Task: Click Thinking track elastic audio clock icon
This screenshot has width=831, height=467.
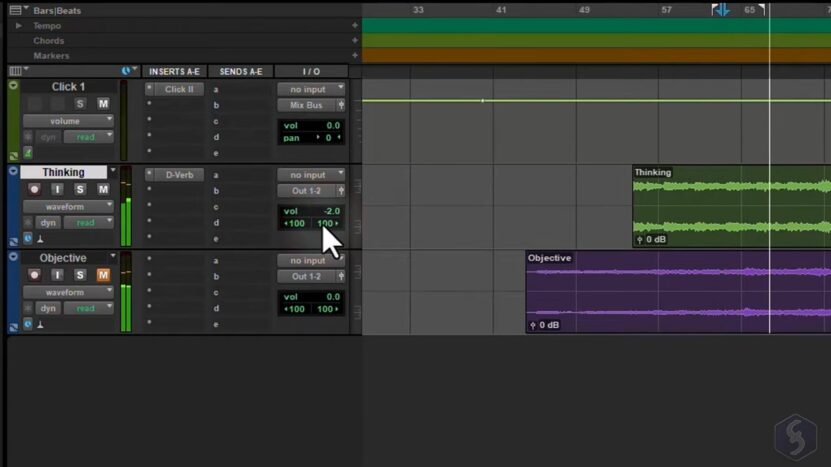Action: pyautogui.click(x=28, y=239)
